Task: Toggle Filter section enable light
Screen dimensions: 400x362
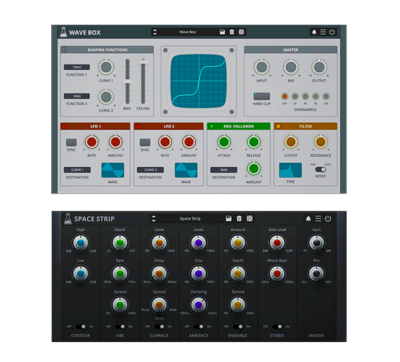Action: (278, 126)
